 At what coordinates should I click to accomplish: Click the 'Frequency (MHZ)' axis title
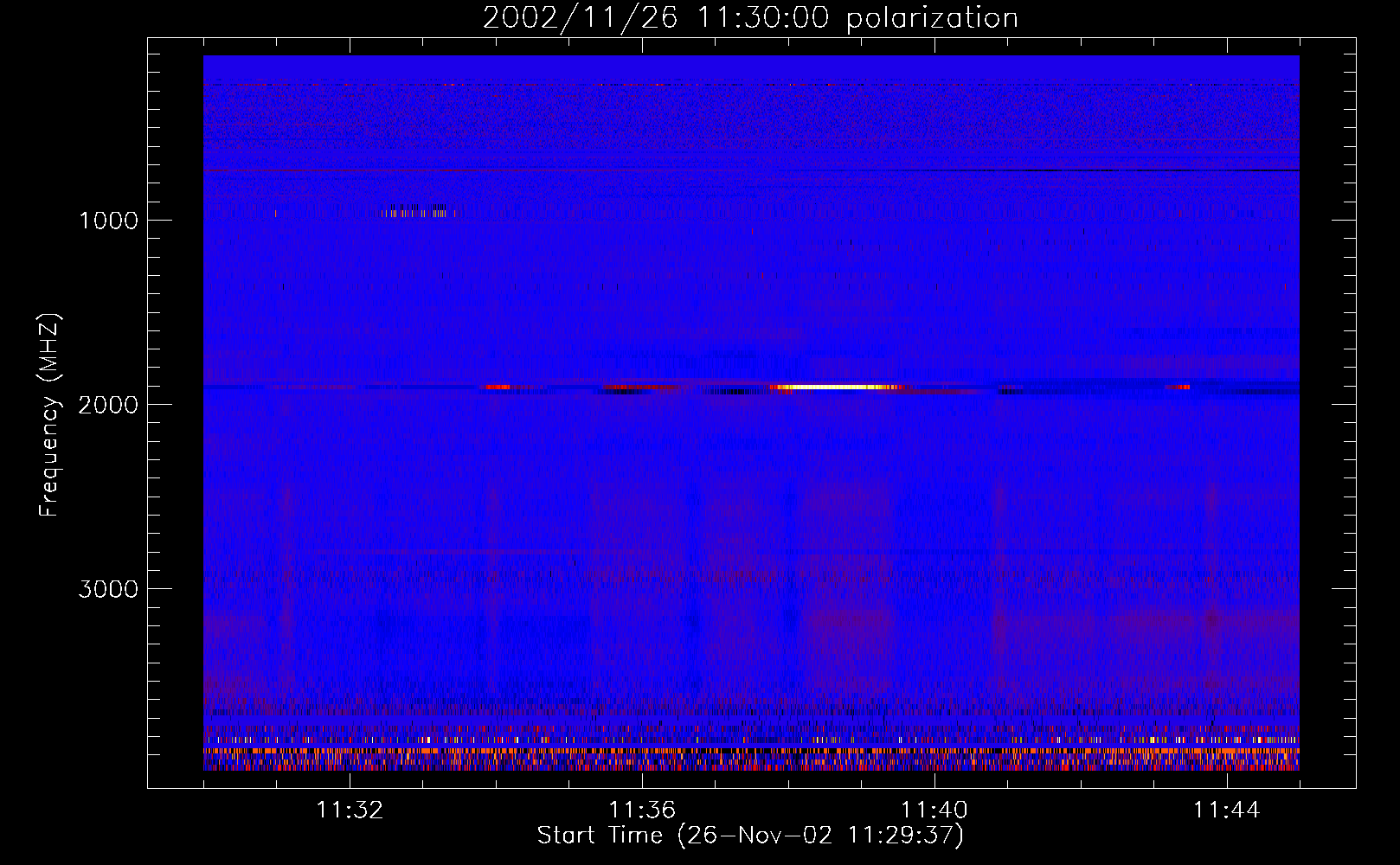(49, 415)
